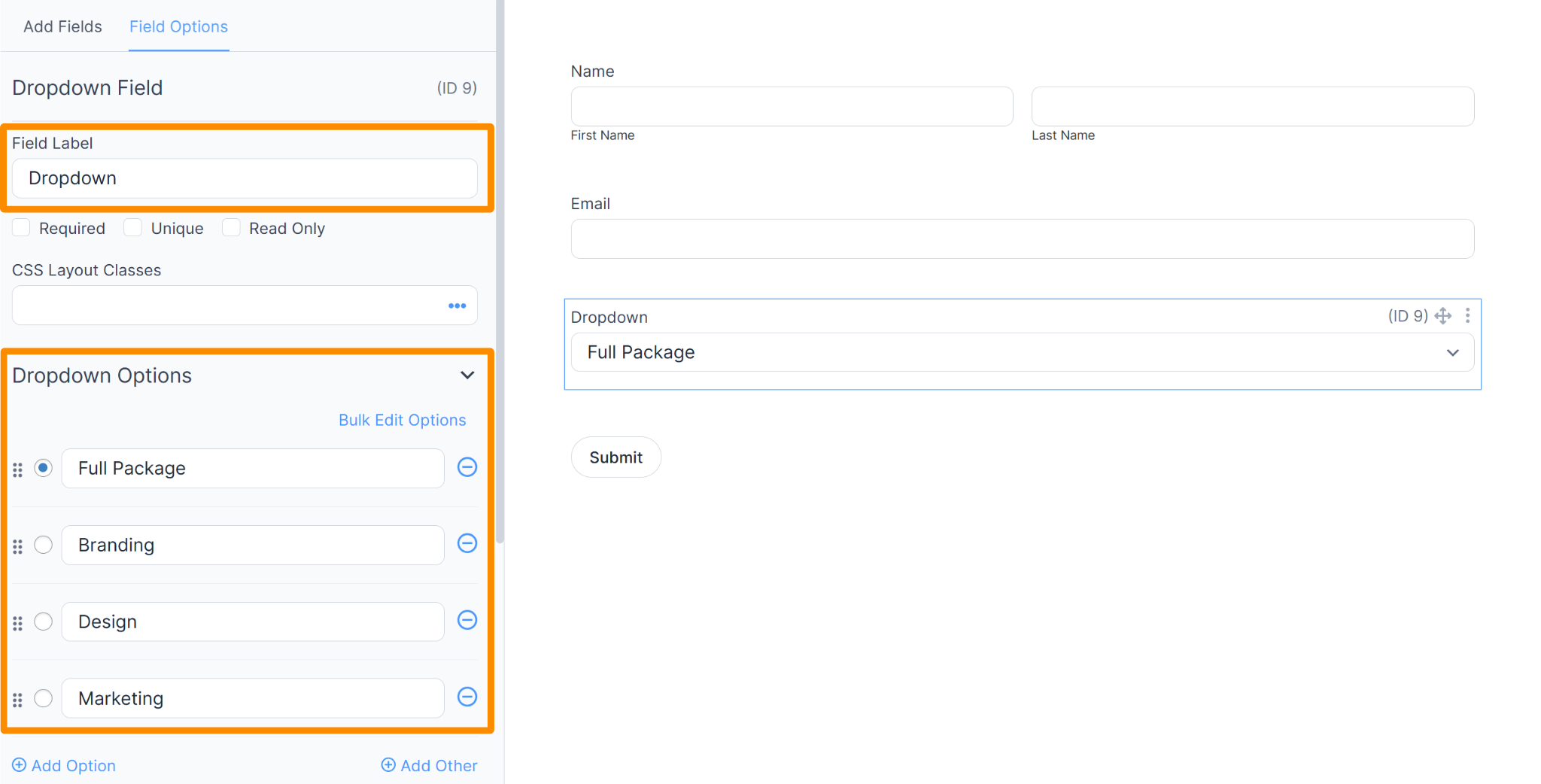Open Bulk Edit Options
This screenshot has width=1541, height=784.
click(x=402, y=420)
